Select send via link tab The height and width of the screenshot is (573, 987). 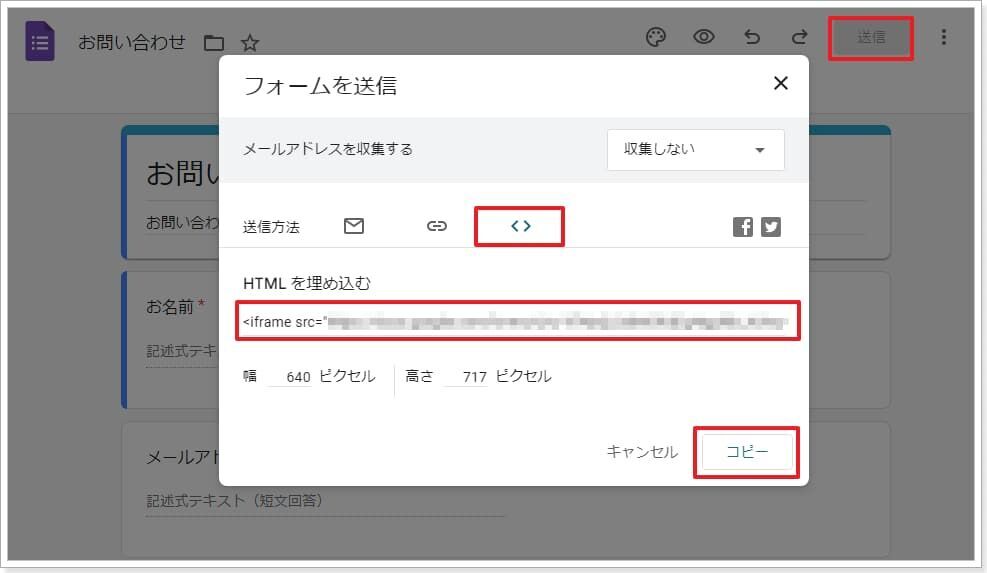437,225
